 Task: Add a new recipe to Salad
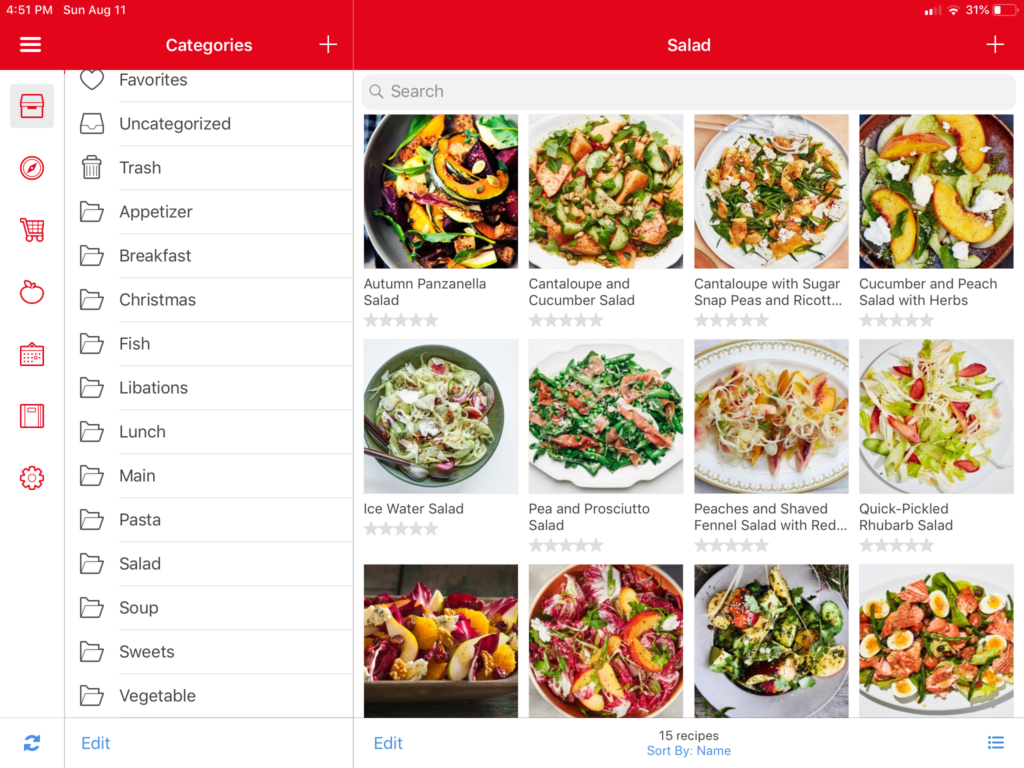pyautogui.click(x=994, y=45)
